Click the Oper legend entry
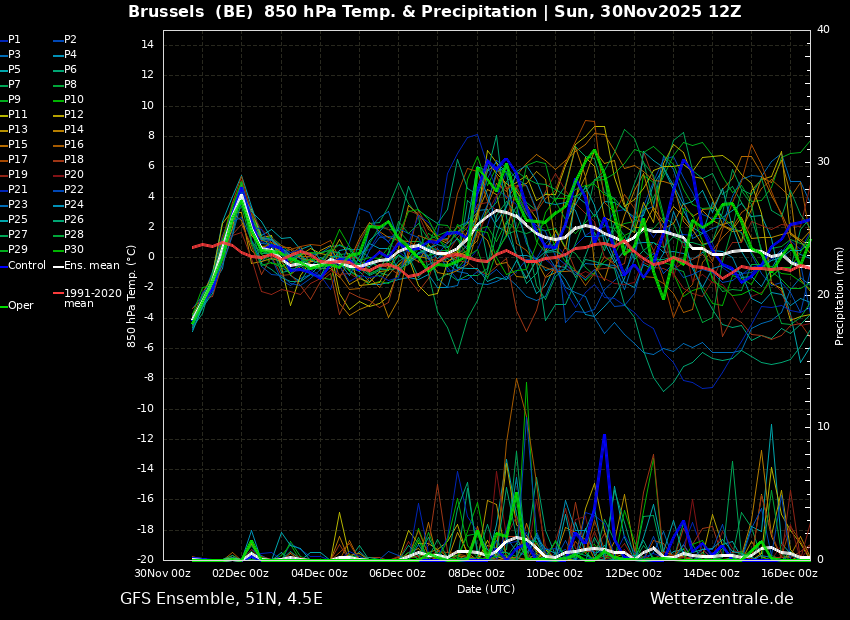This screenshot has height=620, width=850. [20, 306]
